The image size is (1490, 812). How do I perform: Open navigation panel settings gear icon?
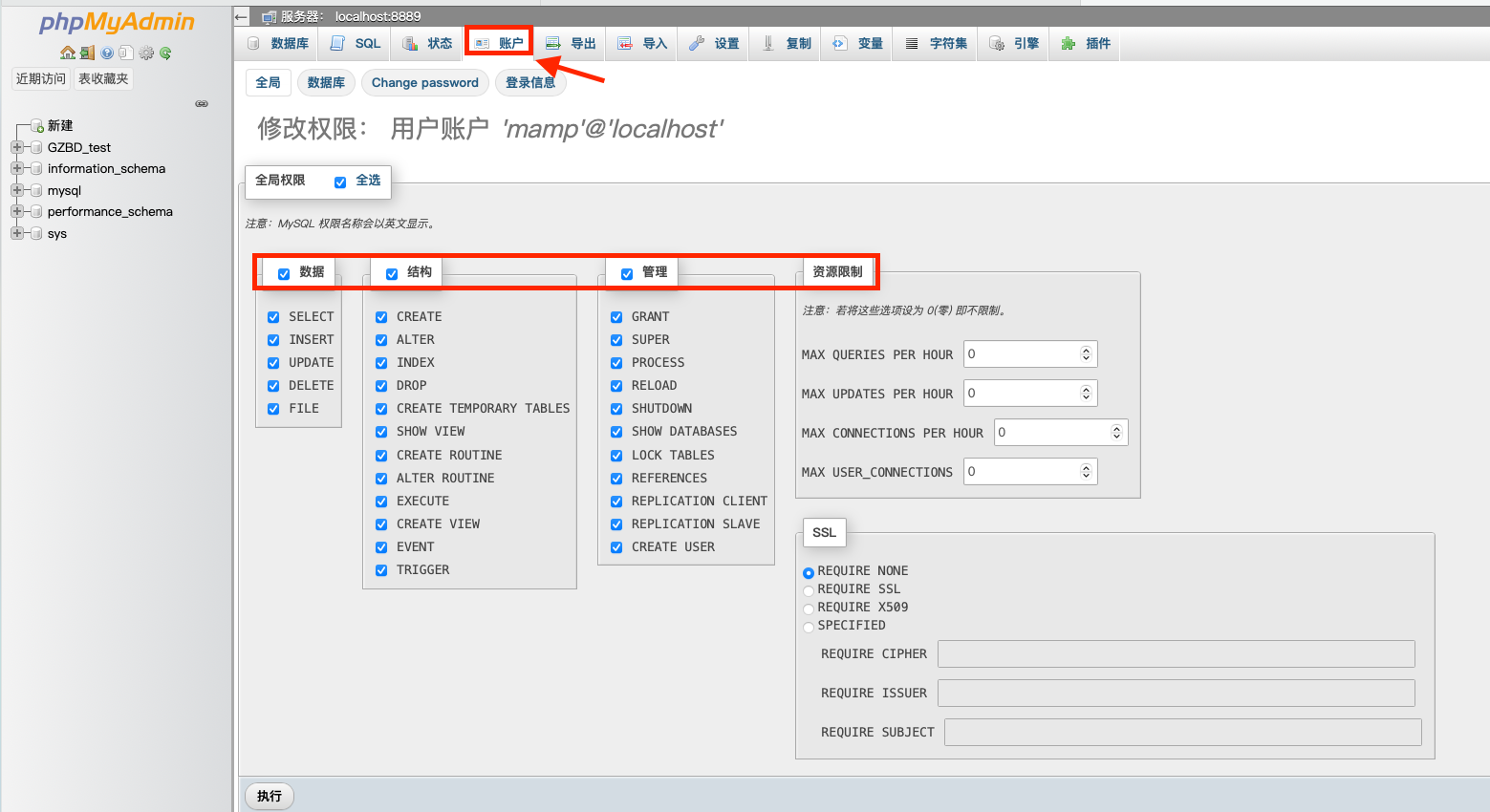(x=146, y=53)
